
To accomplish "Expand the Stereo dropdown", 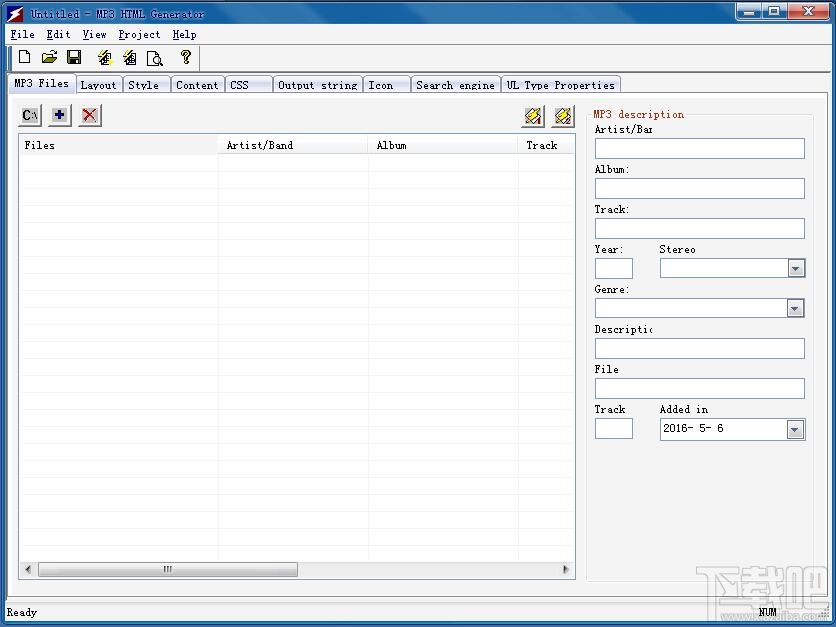I will (x=795, y=268).
